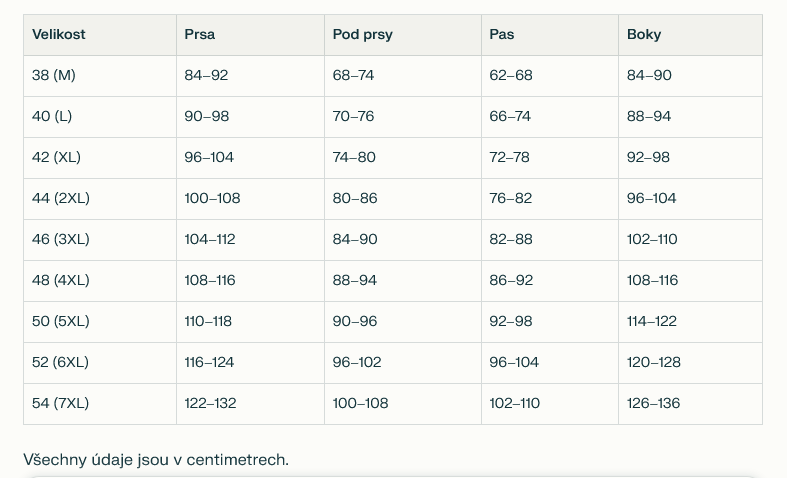The image size is (787, 478).
Task: Click the 84–92 Prsa value for size 38
Action: [x=207, y=75]
